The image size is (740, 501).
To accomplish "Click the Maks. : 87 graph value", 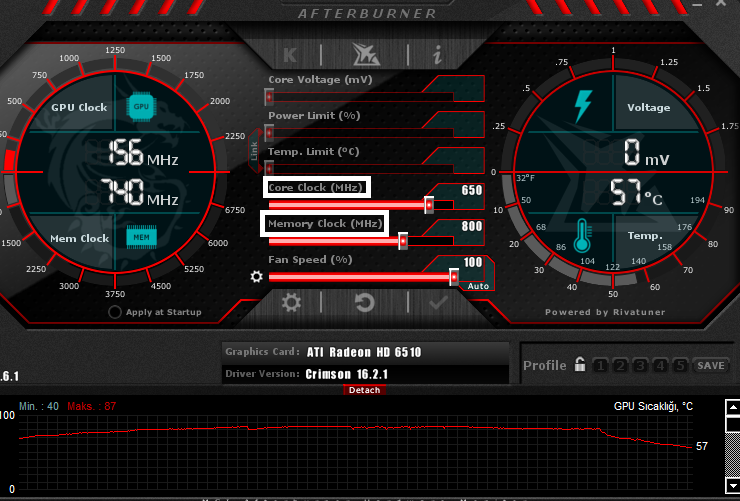I will tap(92, 406).
